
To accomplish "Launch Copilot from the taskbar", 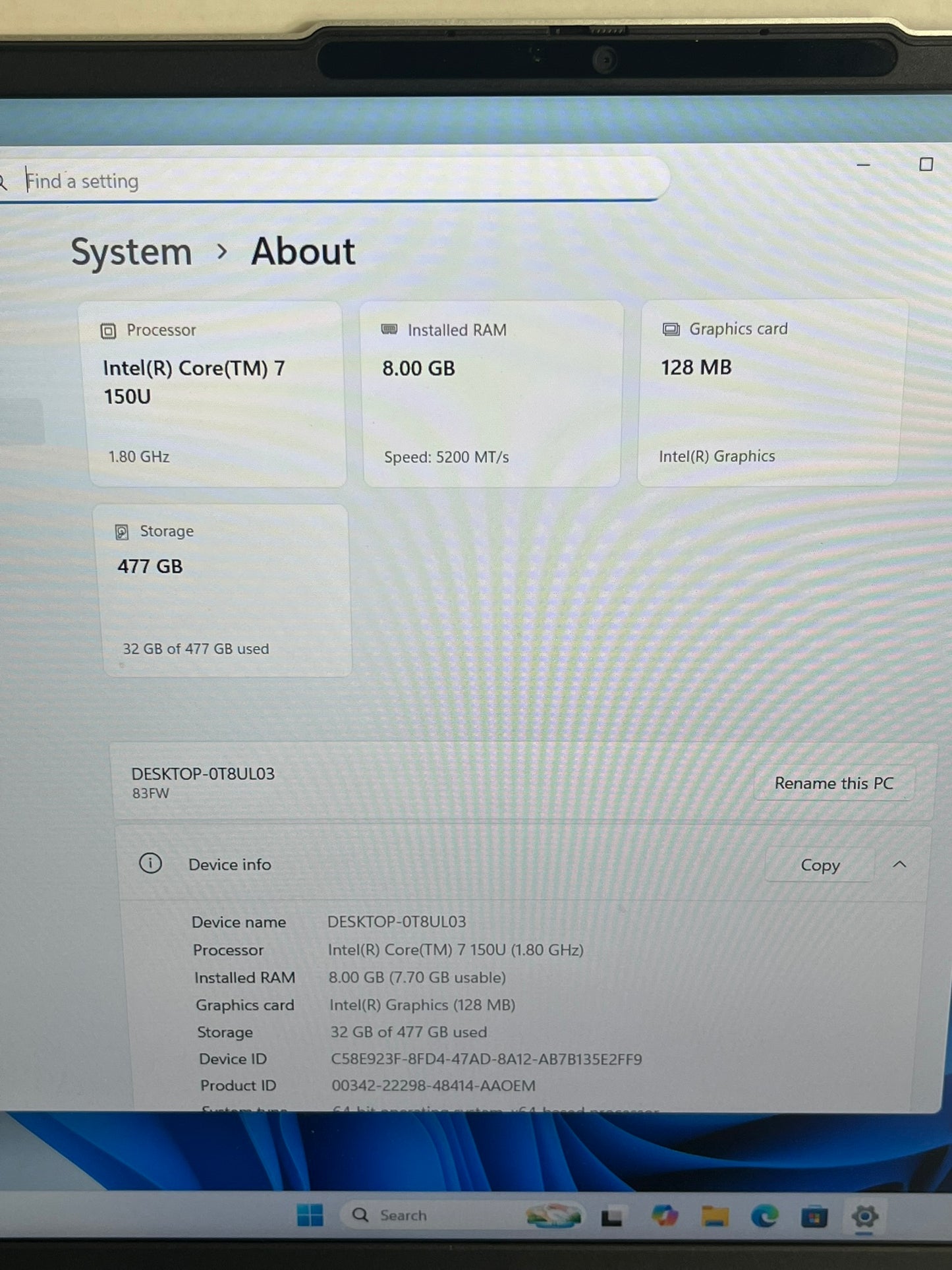I will pyautogui.click(x=663, y=1215).
